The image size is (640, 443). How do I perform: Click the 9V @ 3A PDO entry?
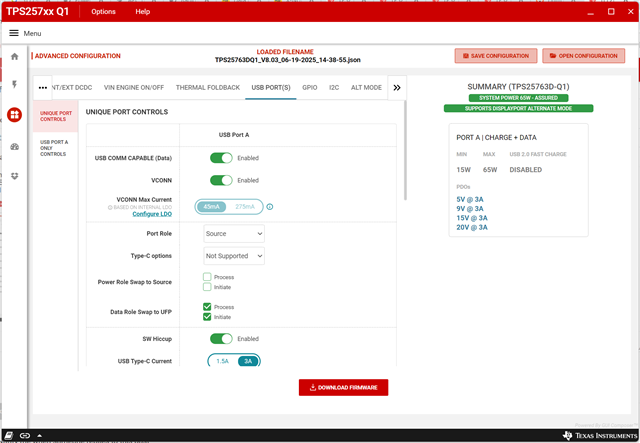tap(470, 209)
